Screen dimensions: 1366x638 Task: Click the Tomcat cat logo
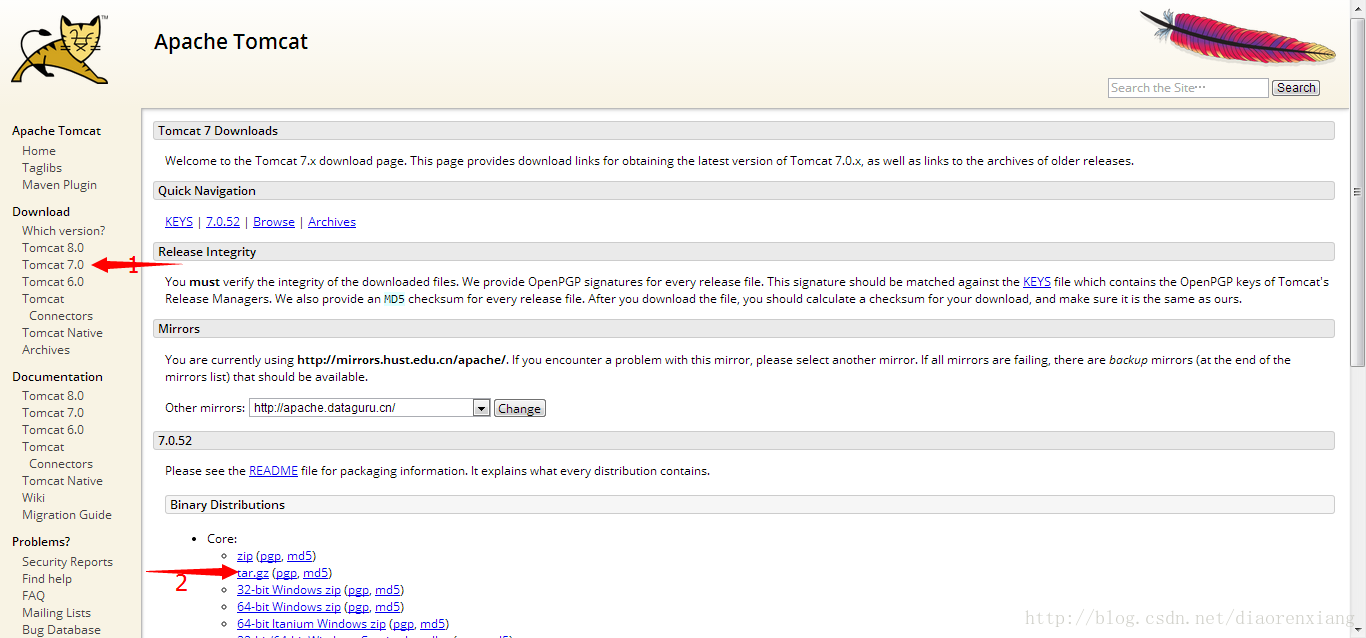click(x=59, y=48)
